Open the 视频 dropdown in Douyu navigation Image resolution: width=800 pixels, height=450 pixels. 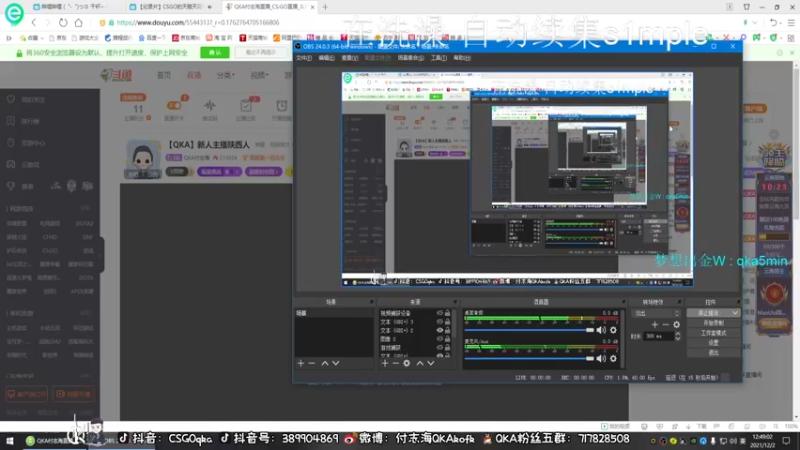pos(259,75)
